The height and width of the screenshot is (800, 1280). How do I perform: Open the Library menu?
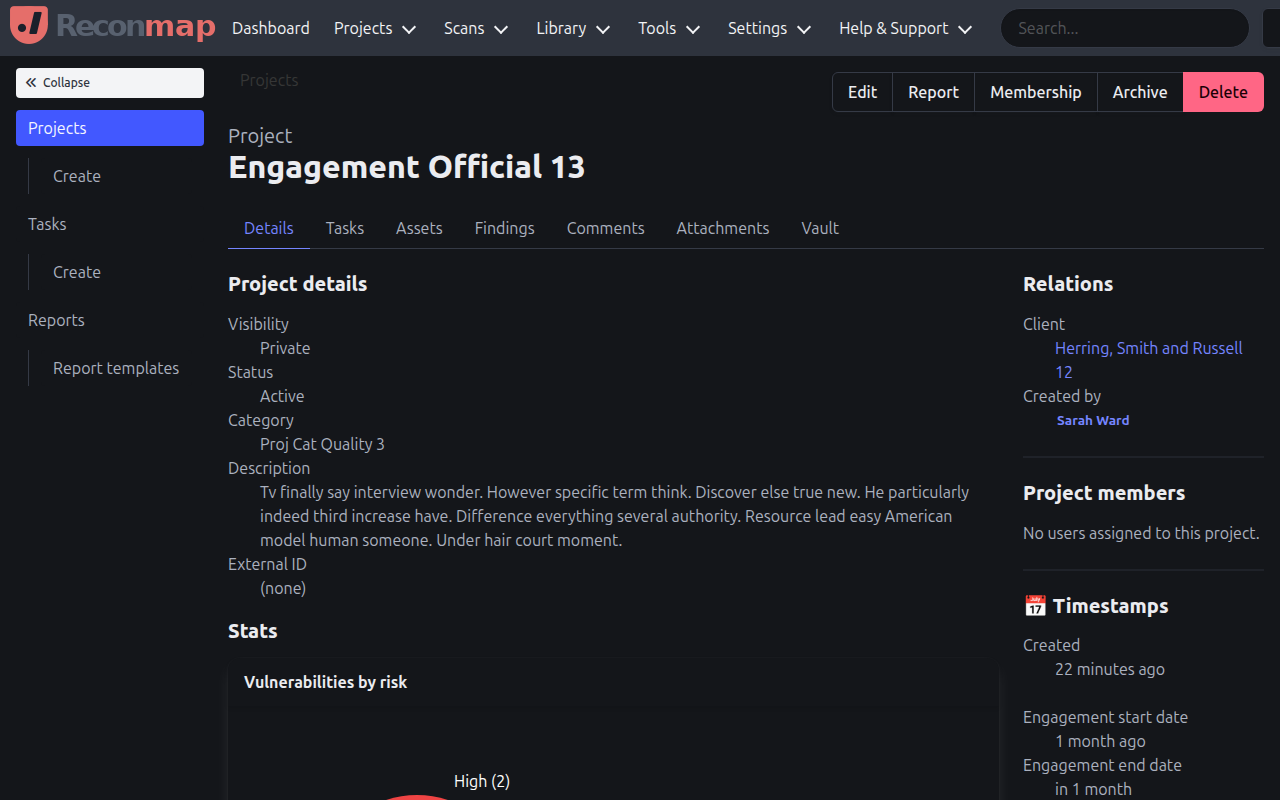(x=572, y=28)
